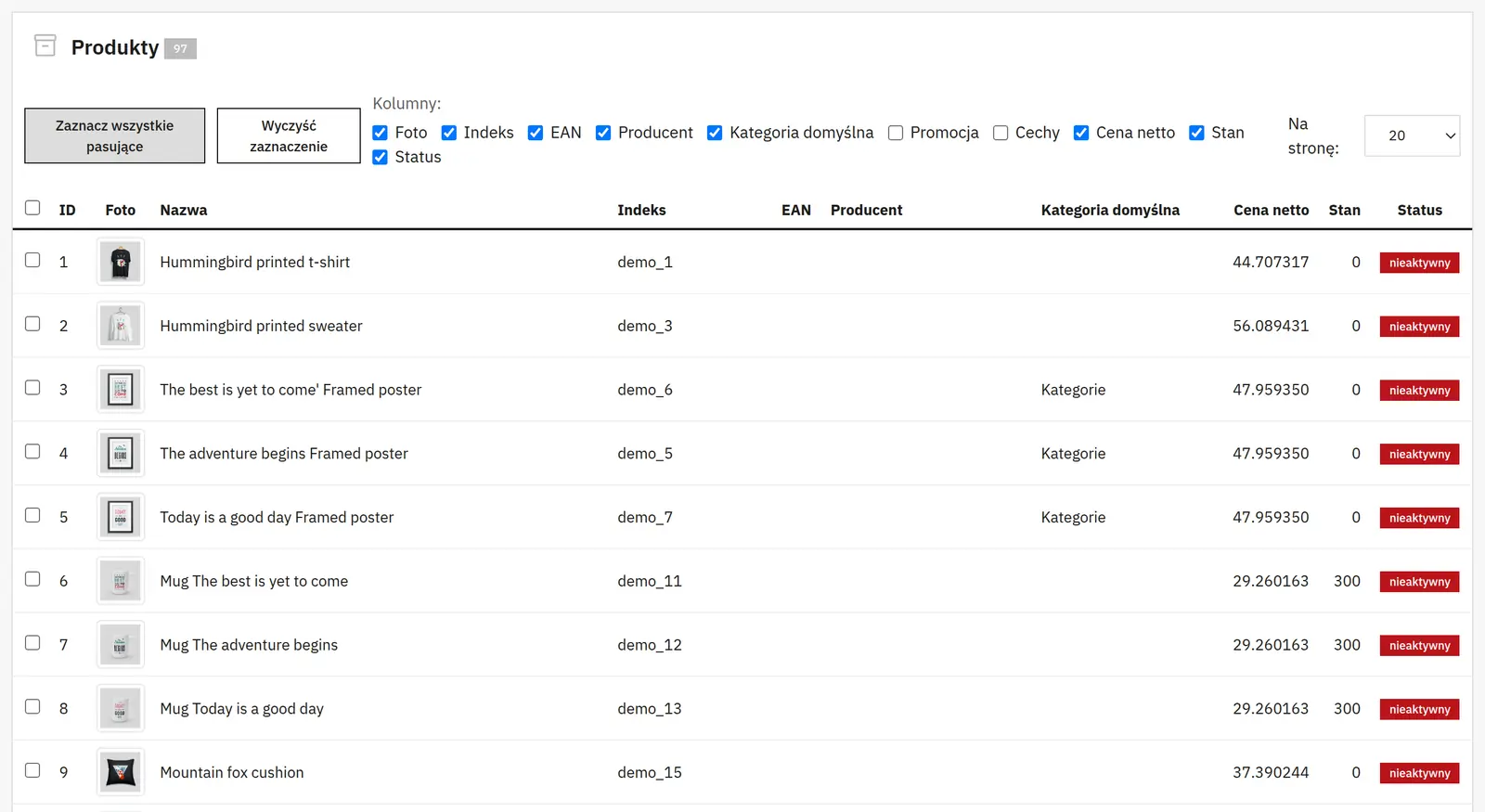
Task: Click the index value demo_5
Action: click(645, 454)
